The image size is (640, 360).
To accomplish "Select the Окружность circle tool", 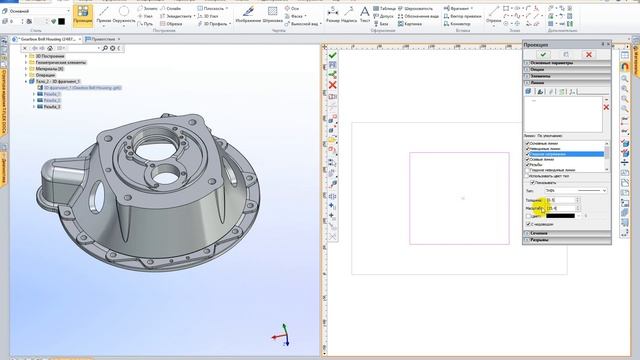I will point(124,16).
